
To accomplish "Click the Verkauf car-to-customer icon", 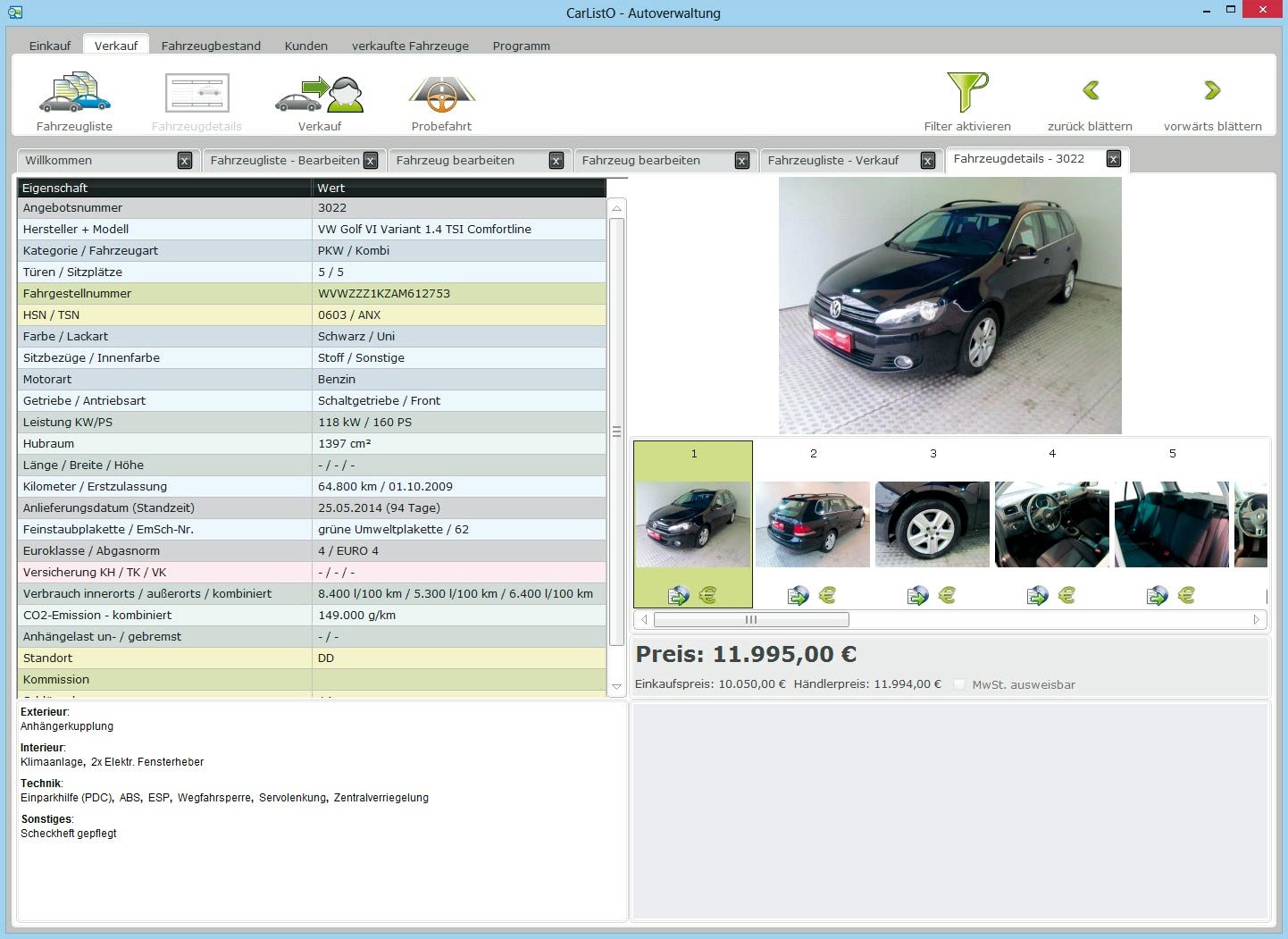I will tap(320, 94).
